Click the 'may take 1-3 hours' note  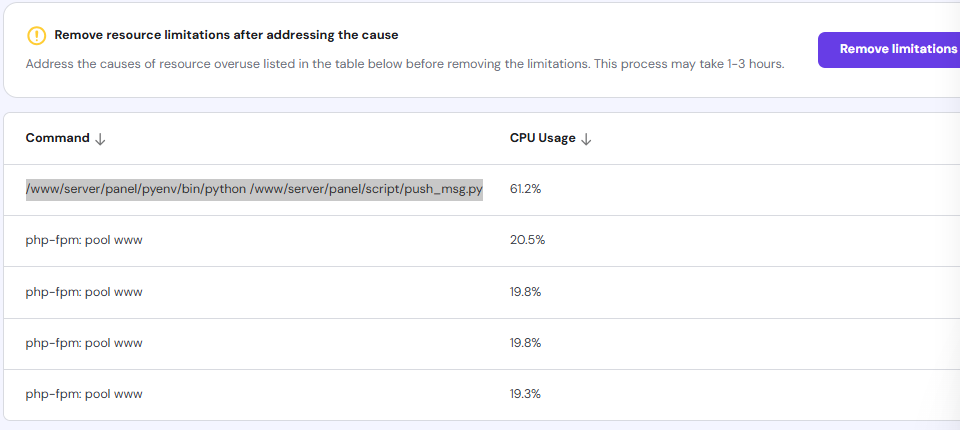pyautogui.click(x=720, y=63)
